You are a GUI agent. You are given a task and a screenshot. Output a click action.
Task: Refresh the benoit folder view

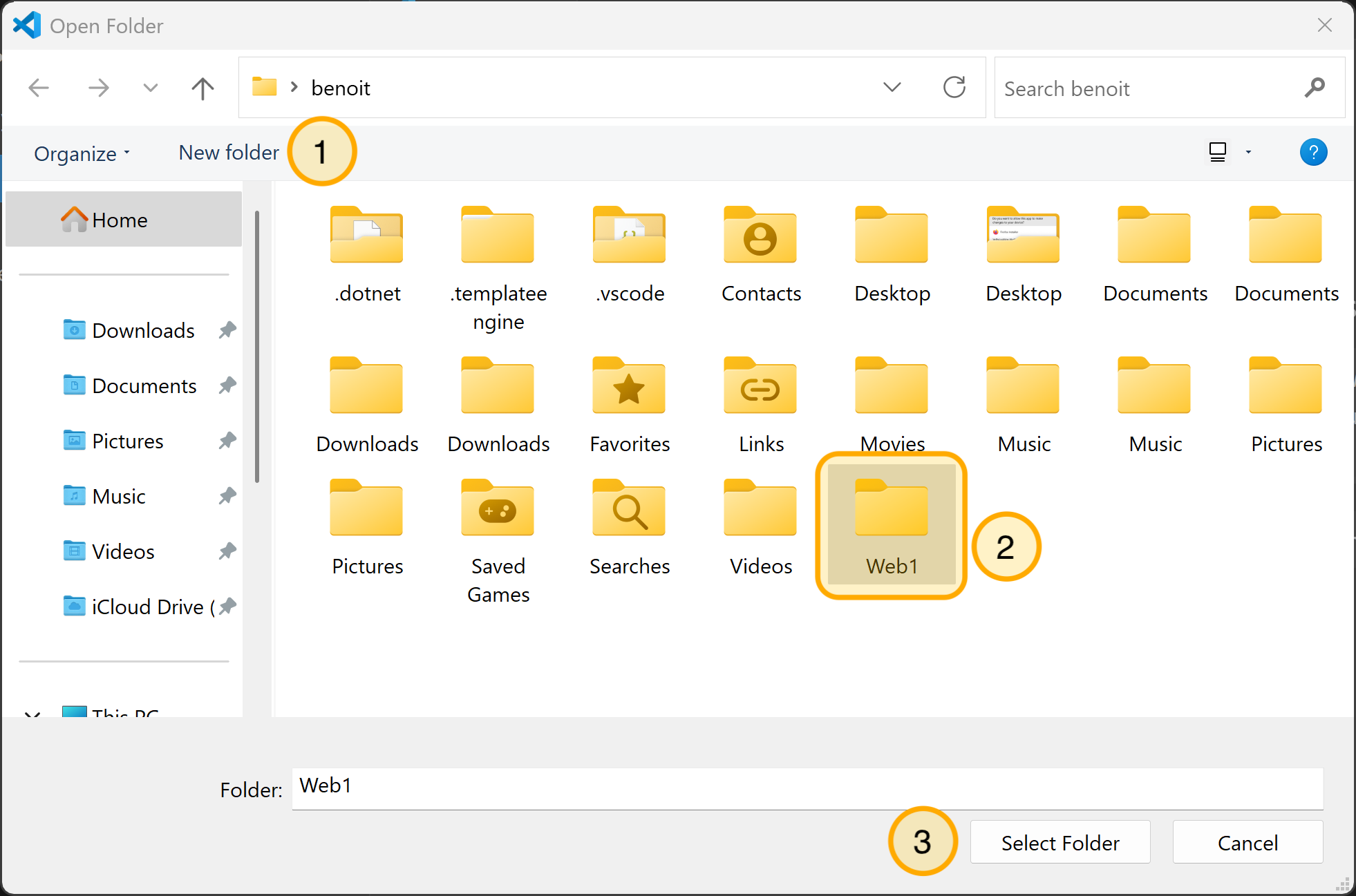(954, 87)
